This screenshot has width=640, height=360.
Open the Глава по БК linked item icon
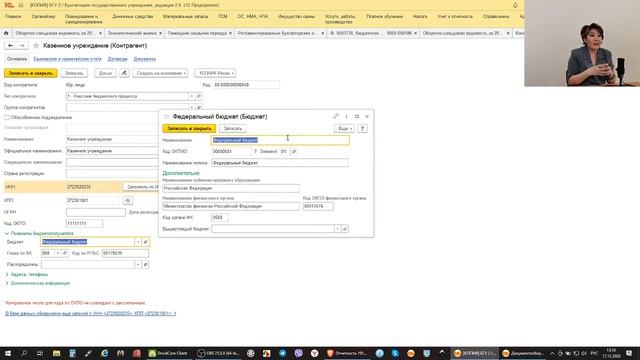point(64,253)
